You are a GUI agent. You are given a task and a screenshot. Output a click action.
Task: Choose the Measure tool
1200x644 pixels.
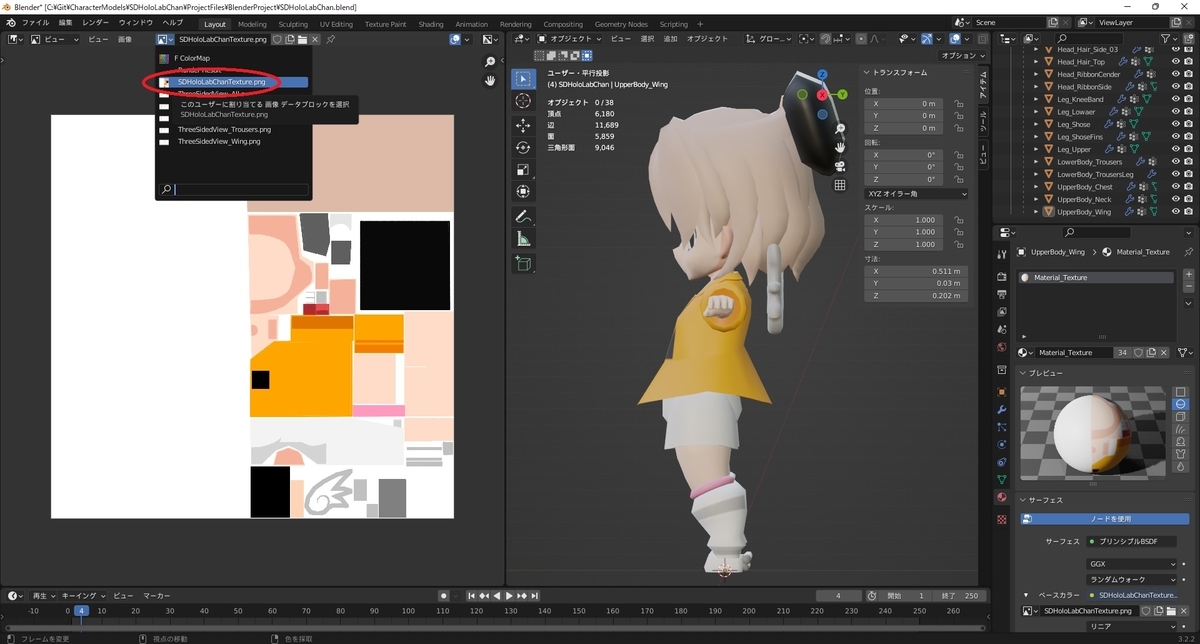523,238
